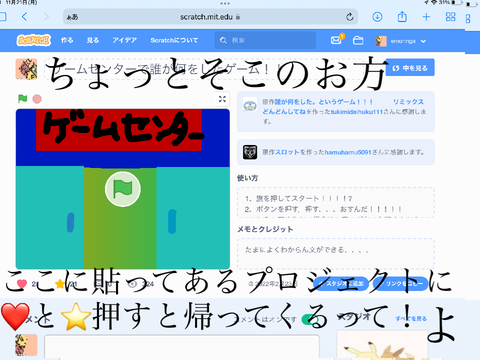
Task: Open the black avatar of hamuhamu5091
Action: 250,152
